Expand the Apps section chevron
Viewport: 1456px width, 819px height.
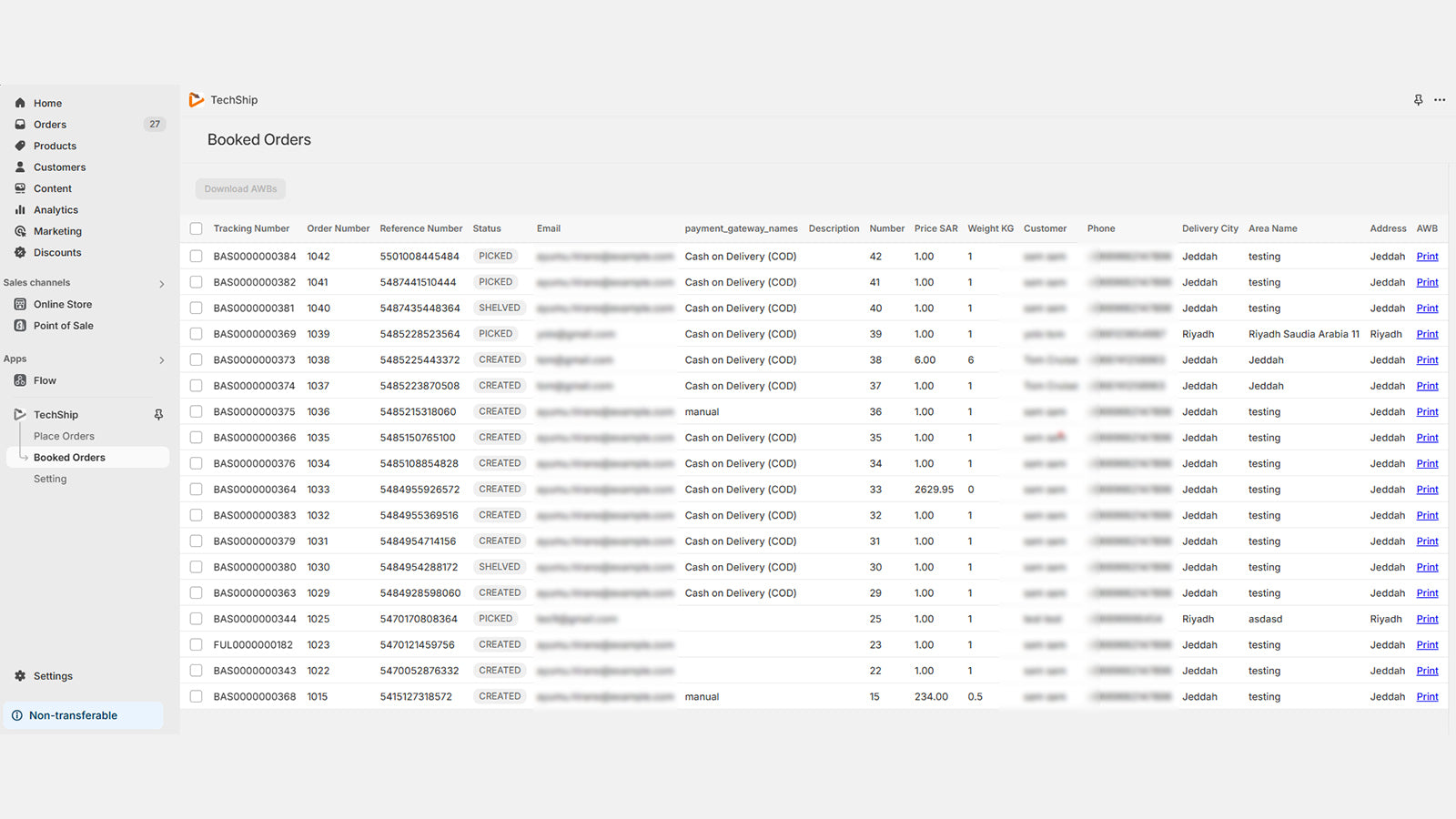point(162,359)
